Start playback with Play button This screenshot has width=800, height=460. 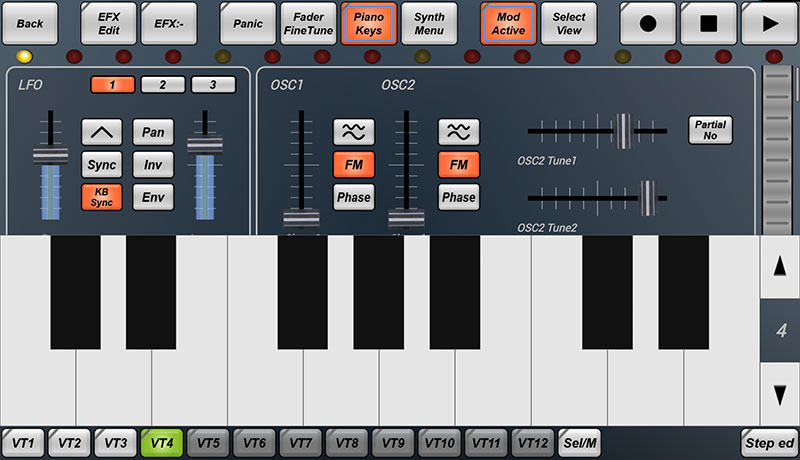pos(769,23)
